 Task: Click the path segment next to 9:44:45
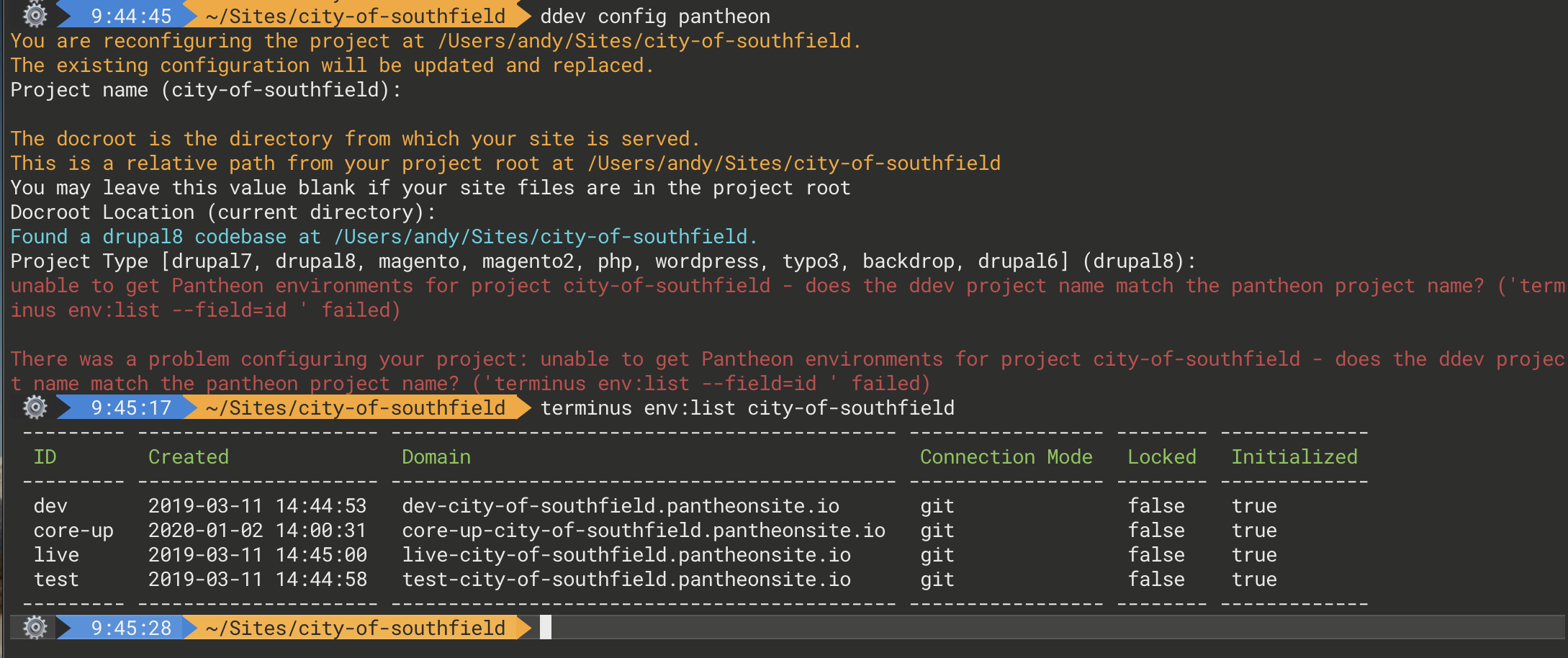click(x=356, y=16)
